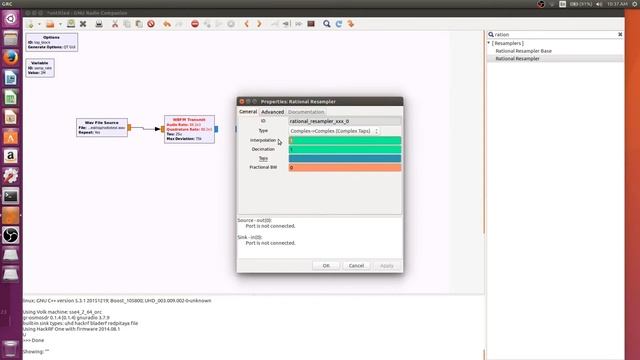This screenshot has width=640, height=360.
Task: Switch to the General tab
Action: [248, 111]
